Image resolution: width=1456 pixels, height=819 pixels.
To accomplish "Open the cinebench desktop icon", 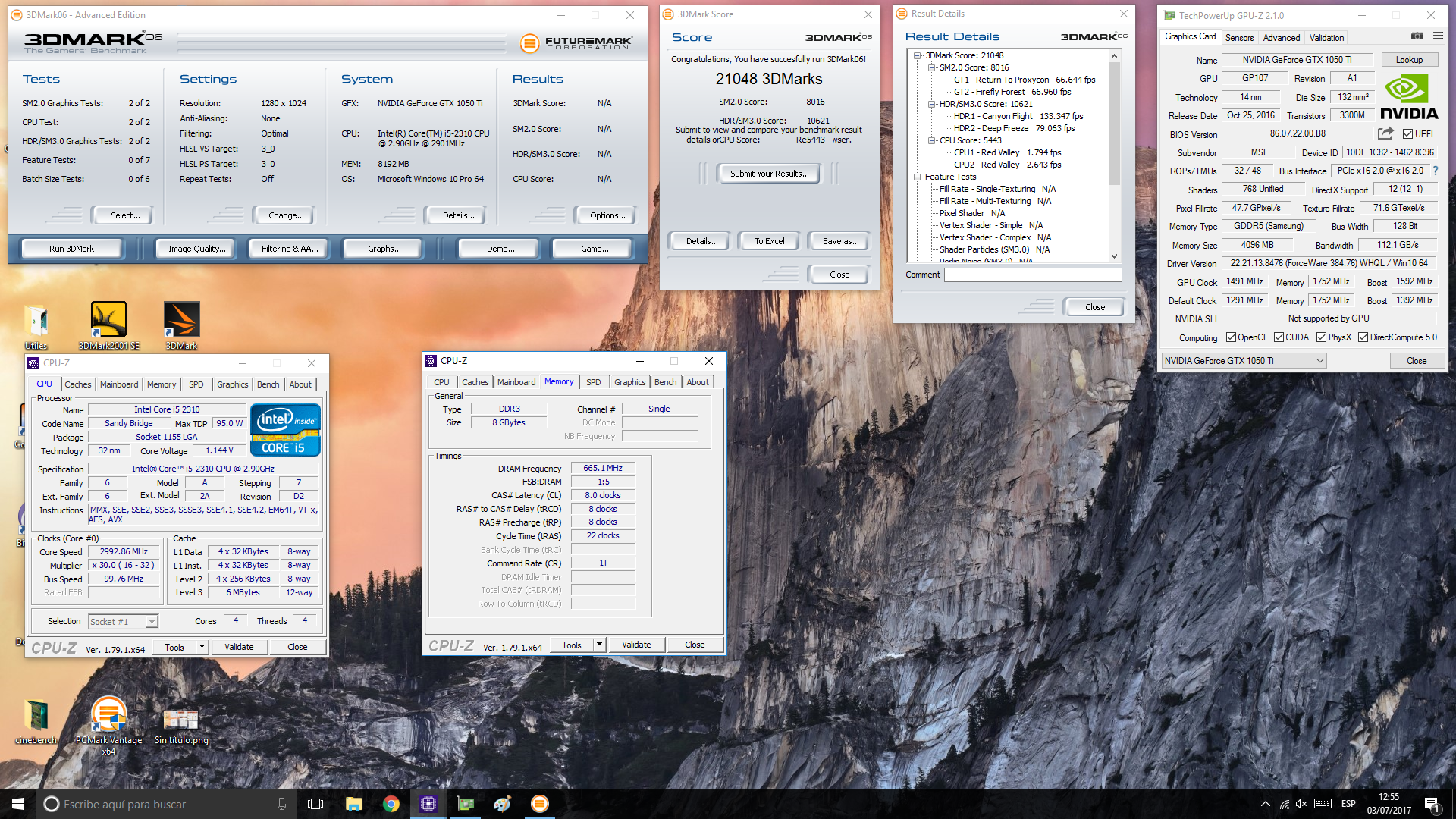I will (36, 721).
